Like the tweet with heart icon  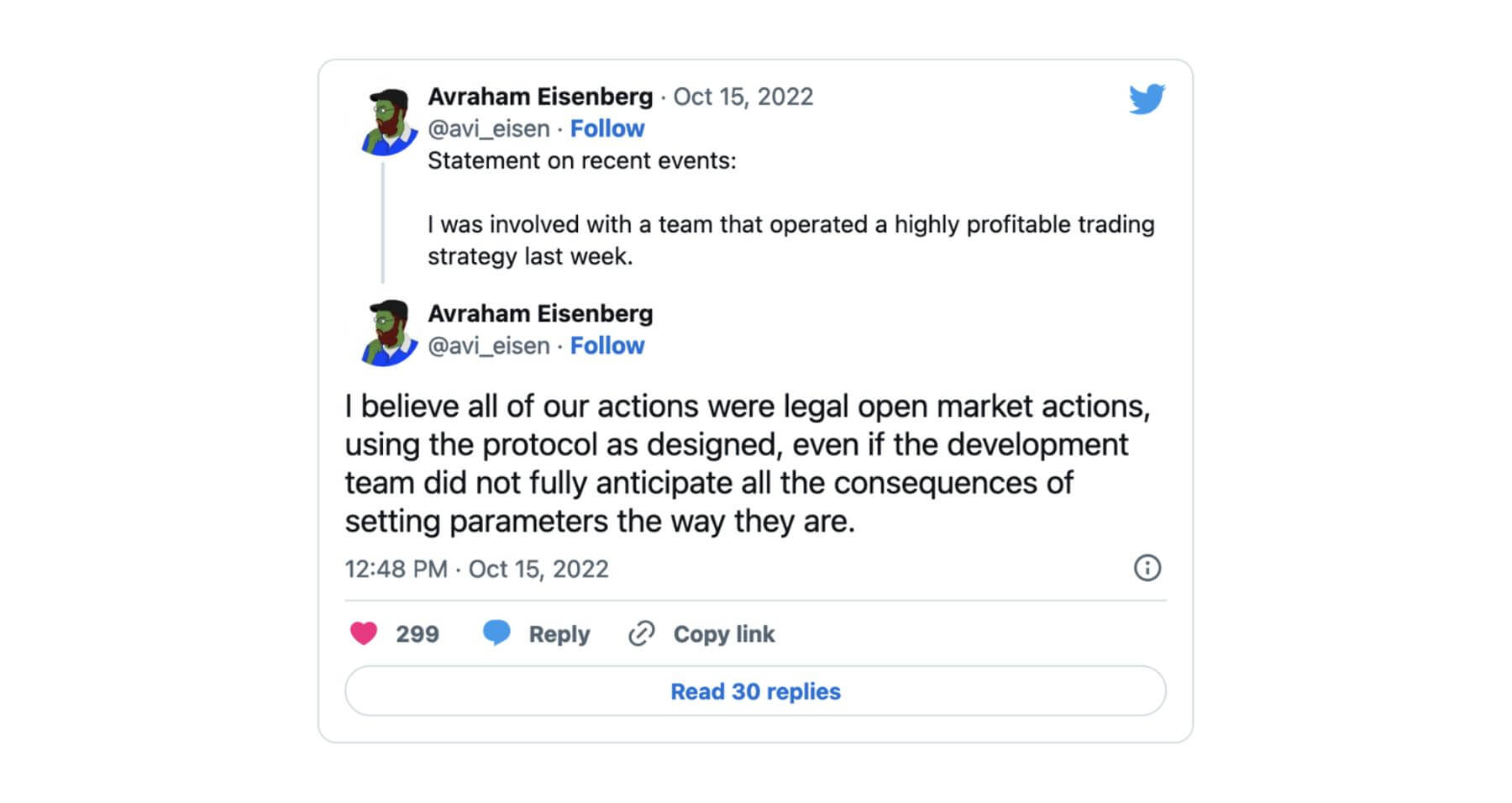[x=364, y=633]
